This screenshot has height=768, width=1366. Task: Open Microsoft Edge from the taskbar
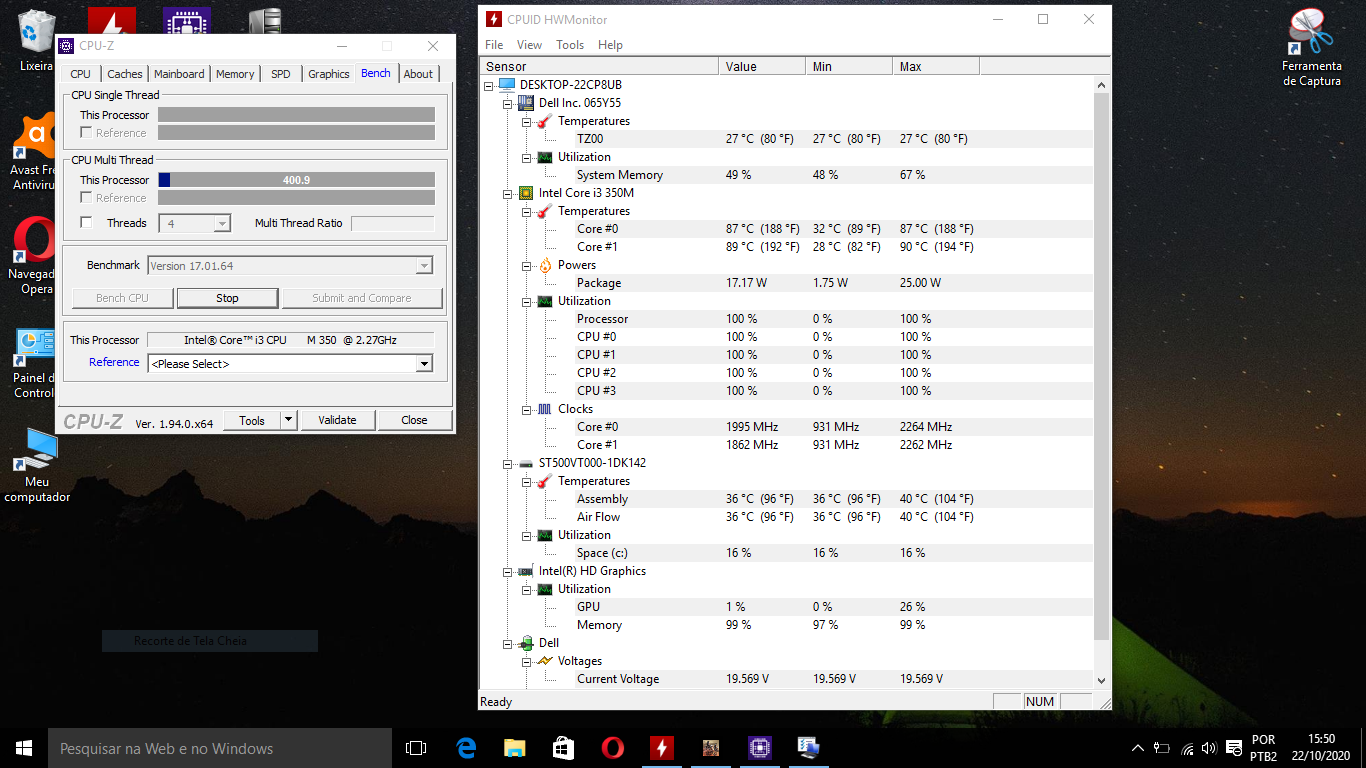click(466, 748)
